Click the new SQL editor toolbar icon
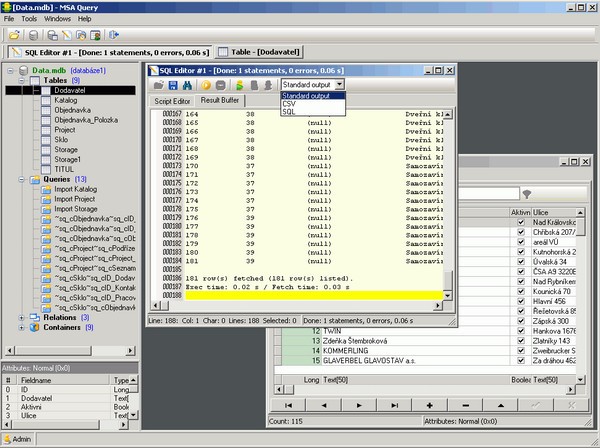Image resolution: width=600 pixels, height=448 pixels. coord(67,35)
